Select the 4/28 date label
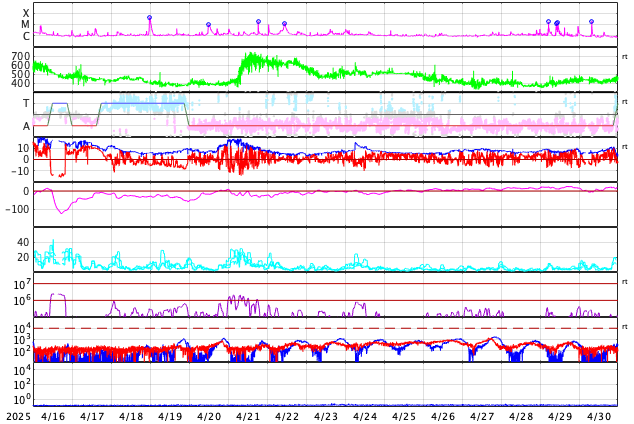Viewport: 634px width, 424px height. pyautogui.click(x=521, y=416)
